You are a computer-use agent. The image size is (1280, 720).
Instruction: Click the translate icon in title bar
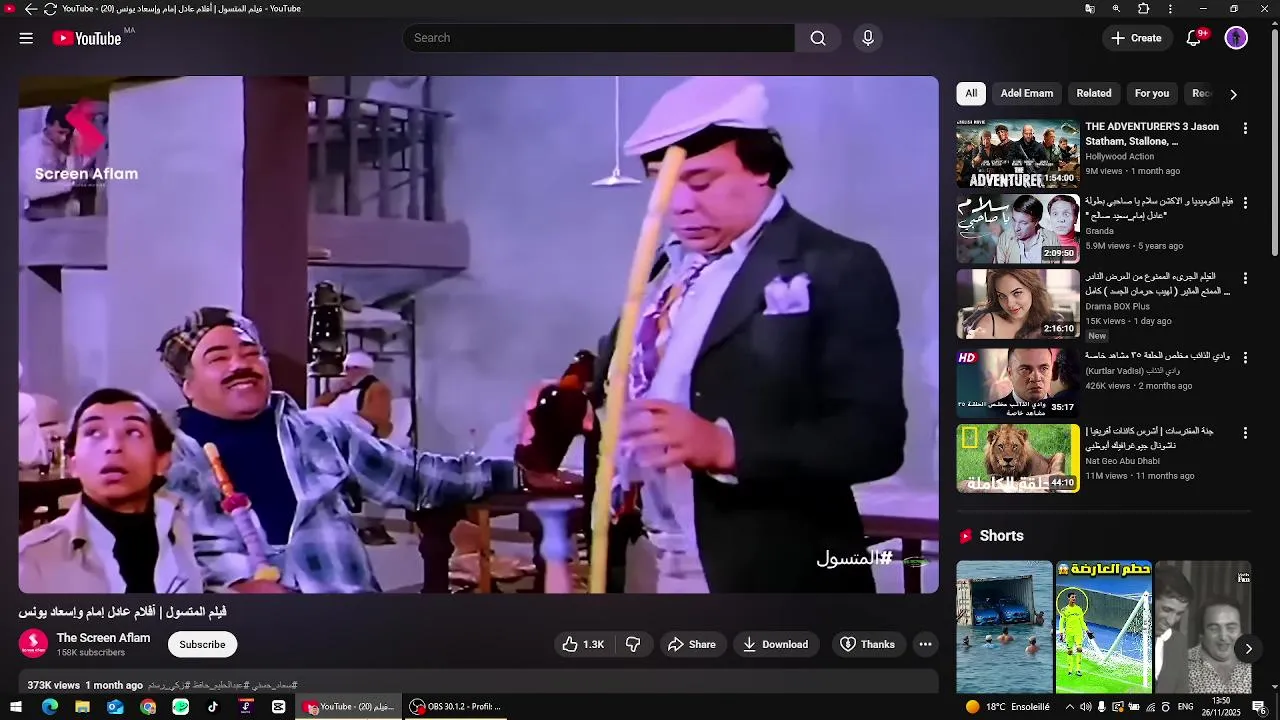click(1090, 9)
